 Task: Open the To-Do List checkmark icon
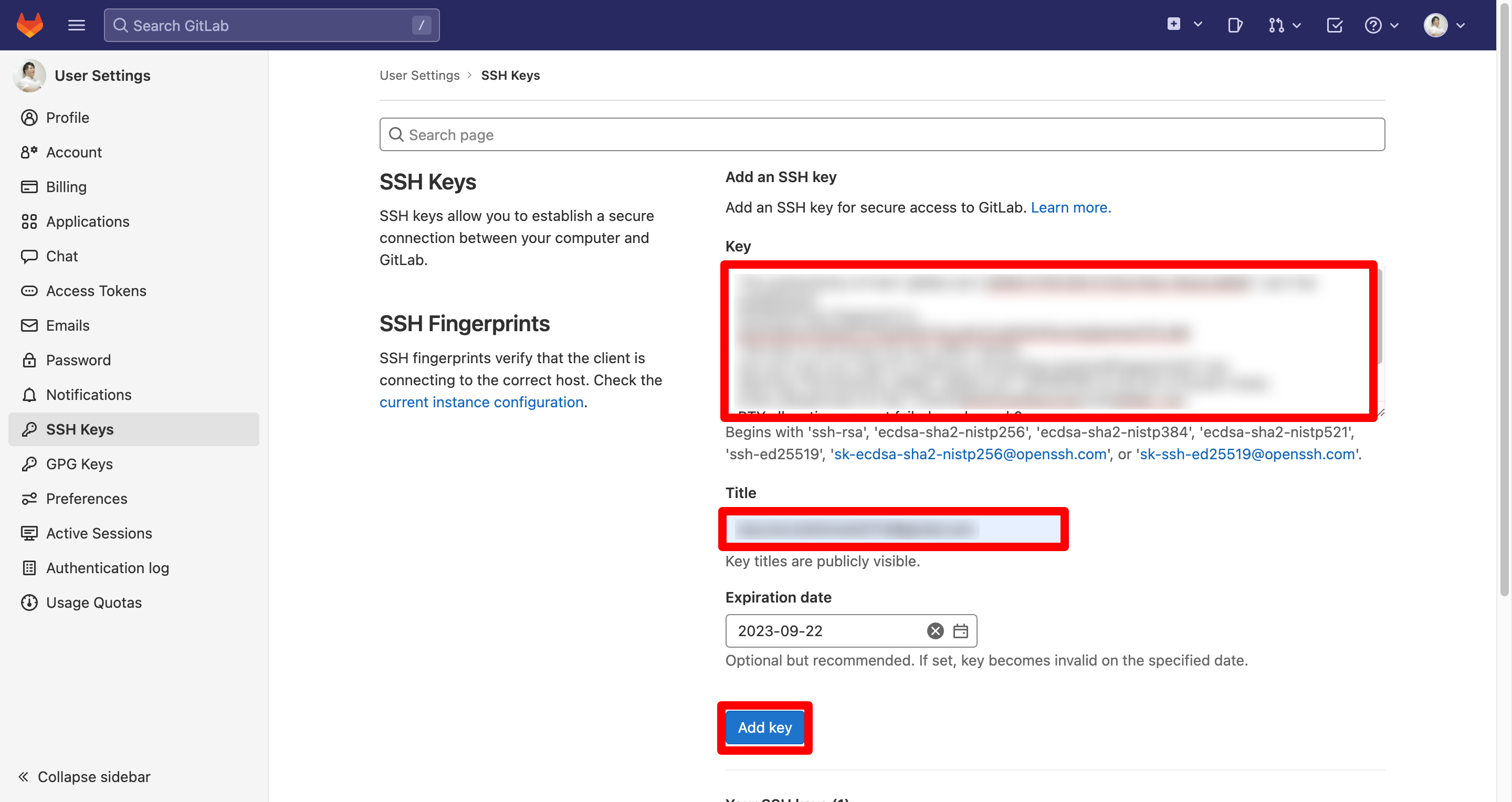coord(1335,25)
